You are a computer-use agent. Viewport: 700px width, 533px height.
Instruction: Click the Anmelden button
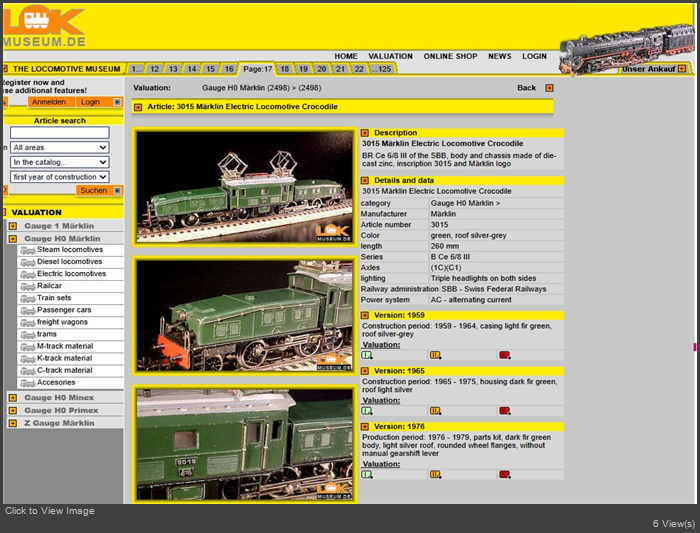pos(51,102)
